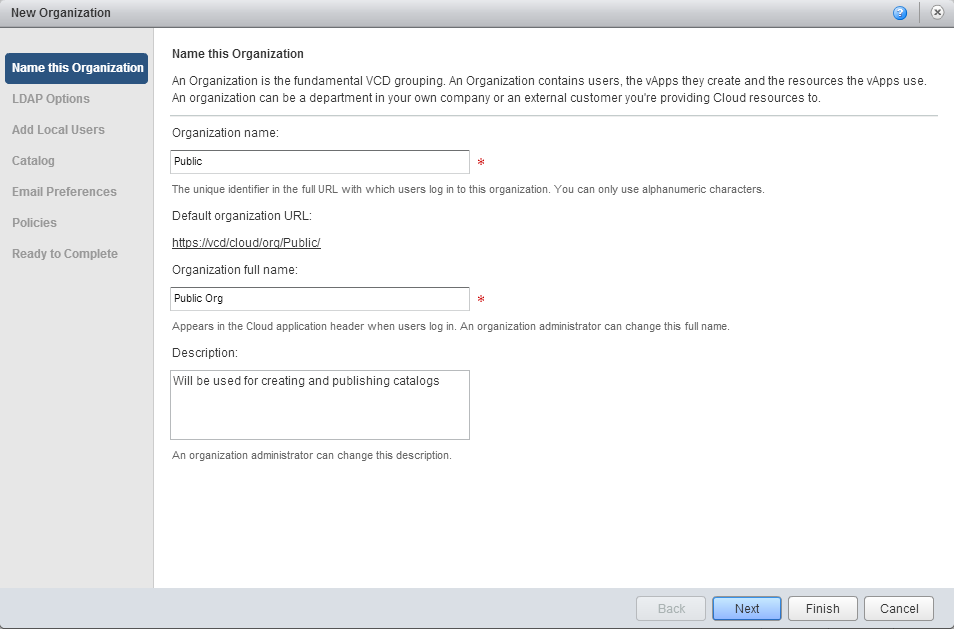Screen dimensions: 954x629
Task: Cancel the New Organization wizard
Action: coord(899,608)
